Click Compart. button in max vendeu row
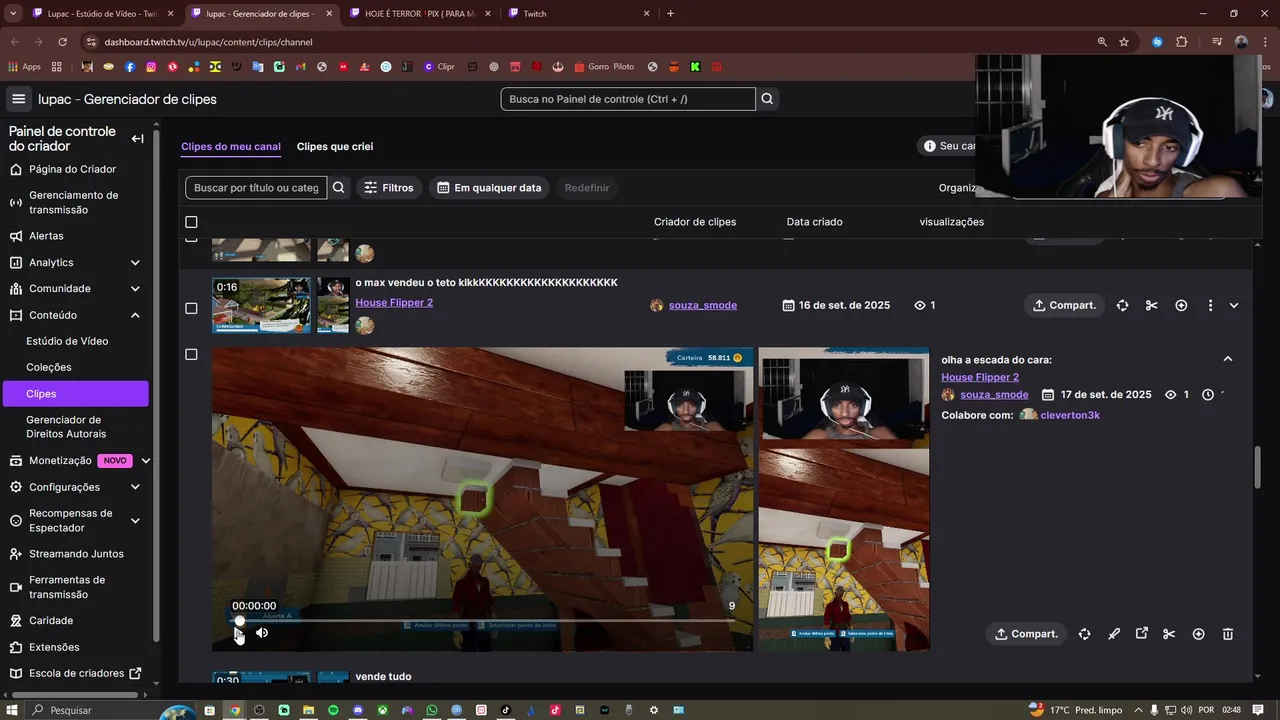Image resolution: width=1280 pixels, height=720 pixels. [1064, 305]
